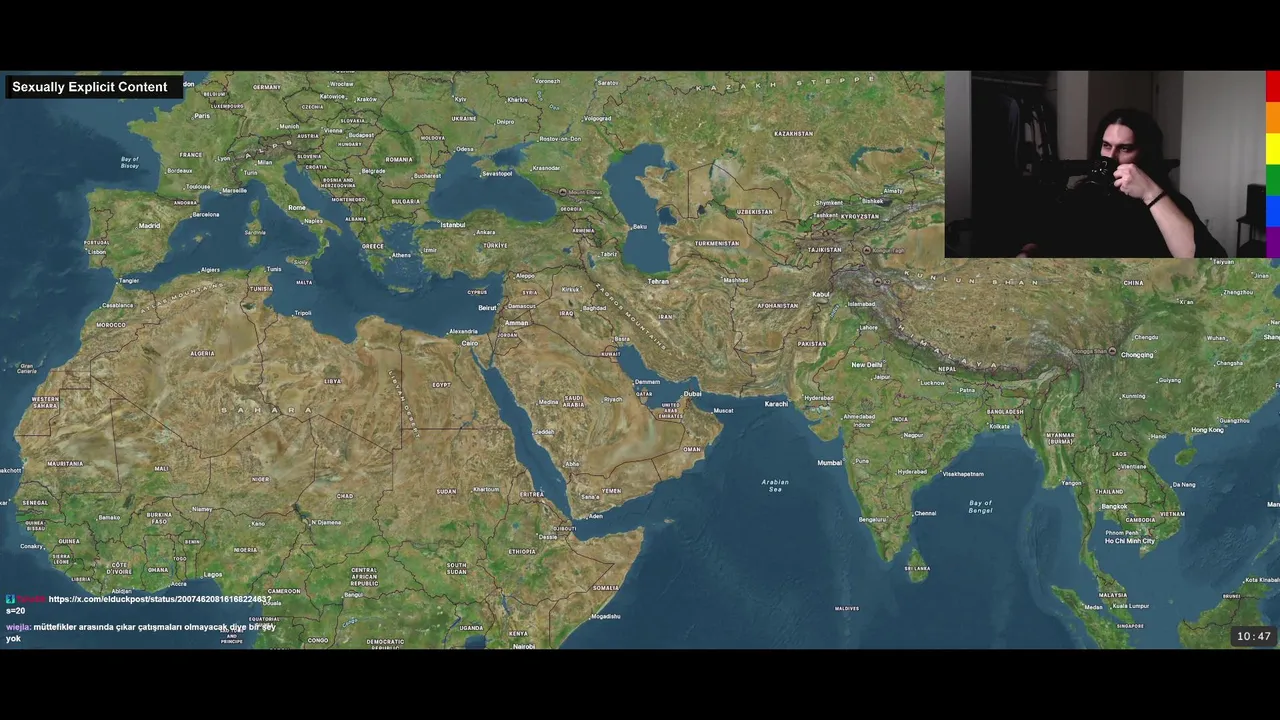
Task: Click the Muscat city label
Action: (722, 411)
